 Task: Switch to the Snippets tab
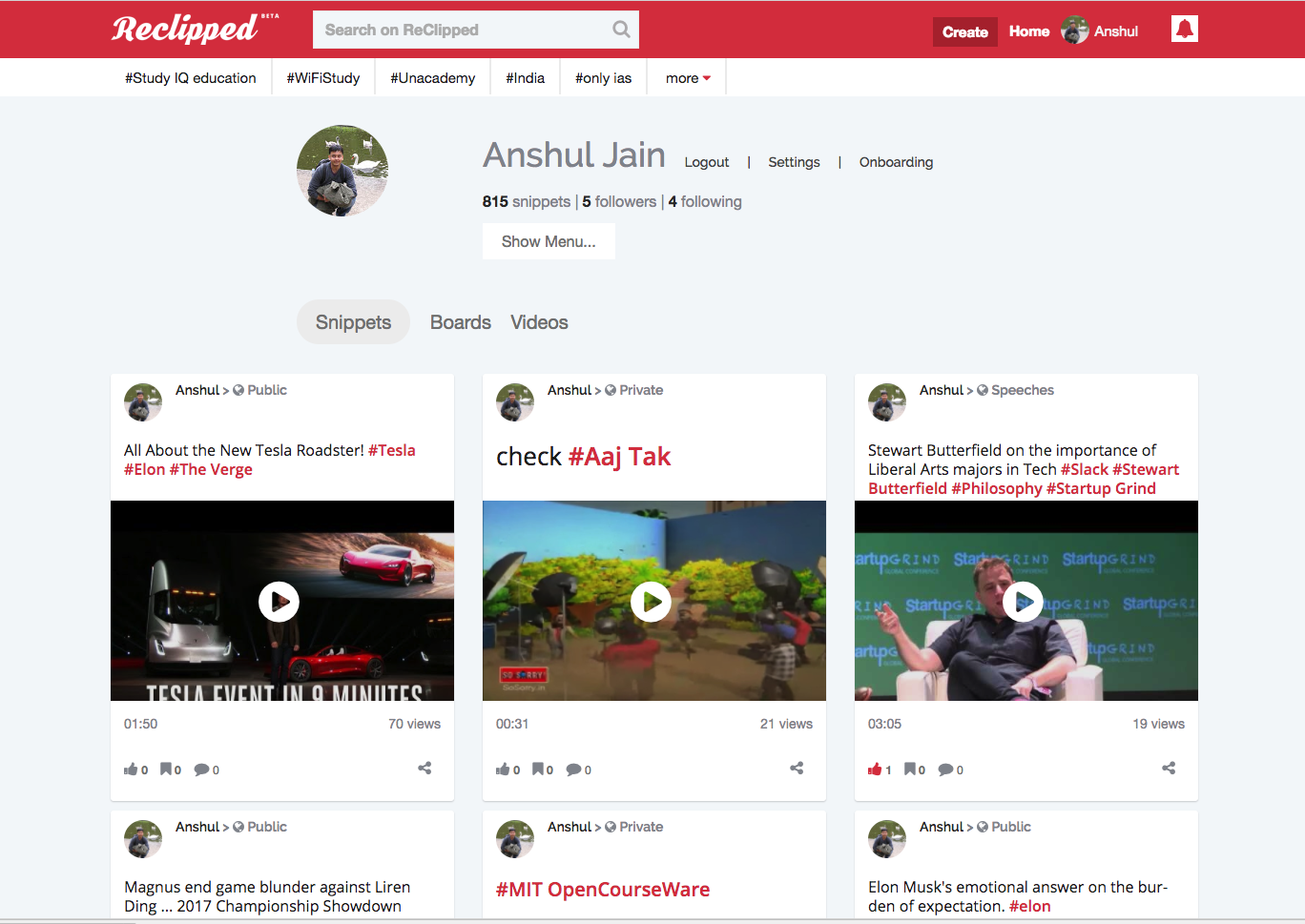[353, 322]
